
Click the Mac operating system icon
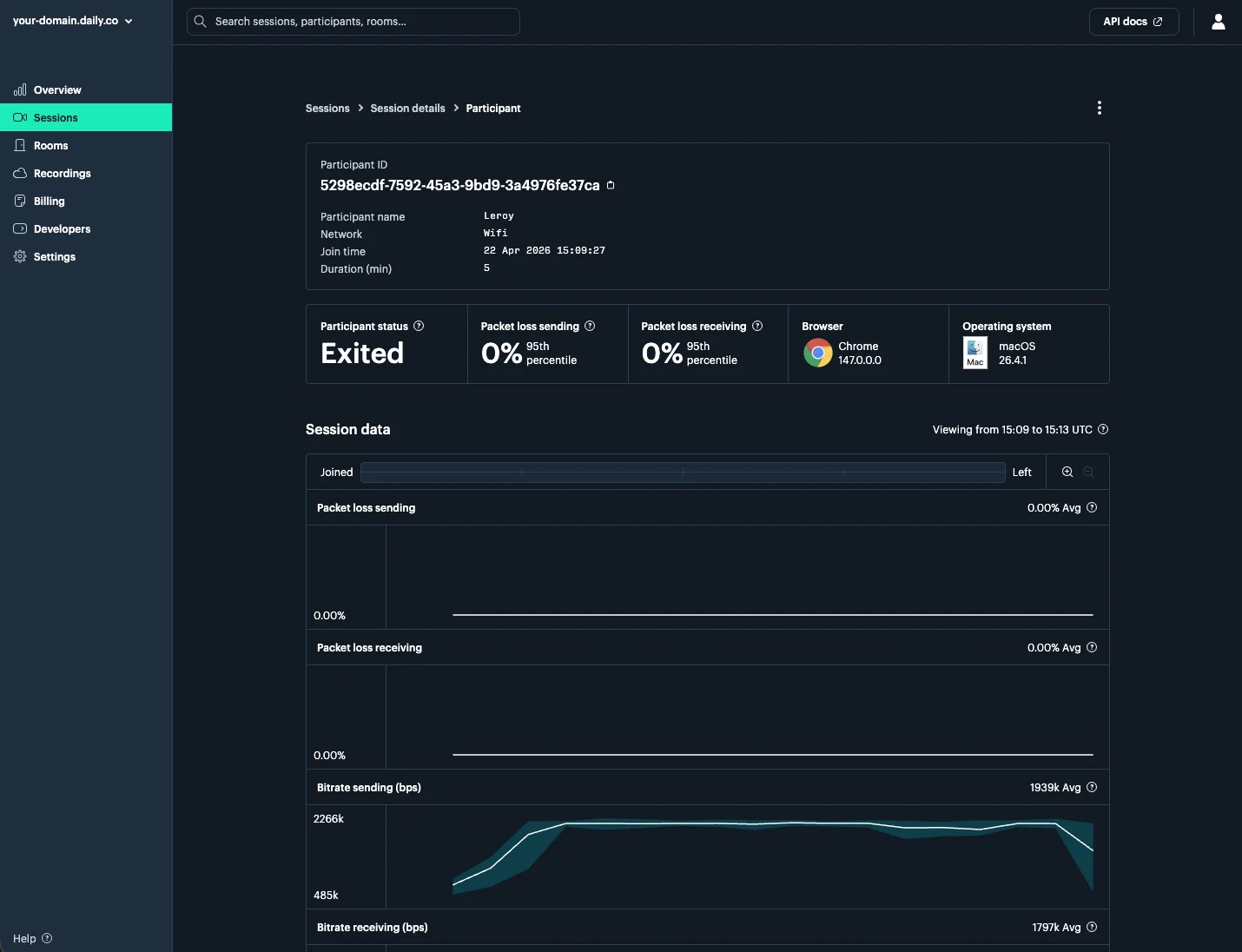975,353
